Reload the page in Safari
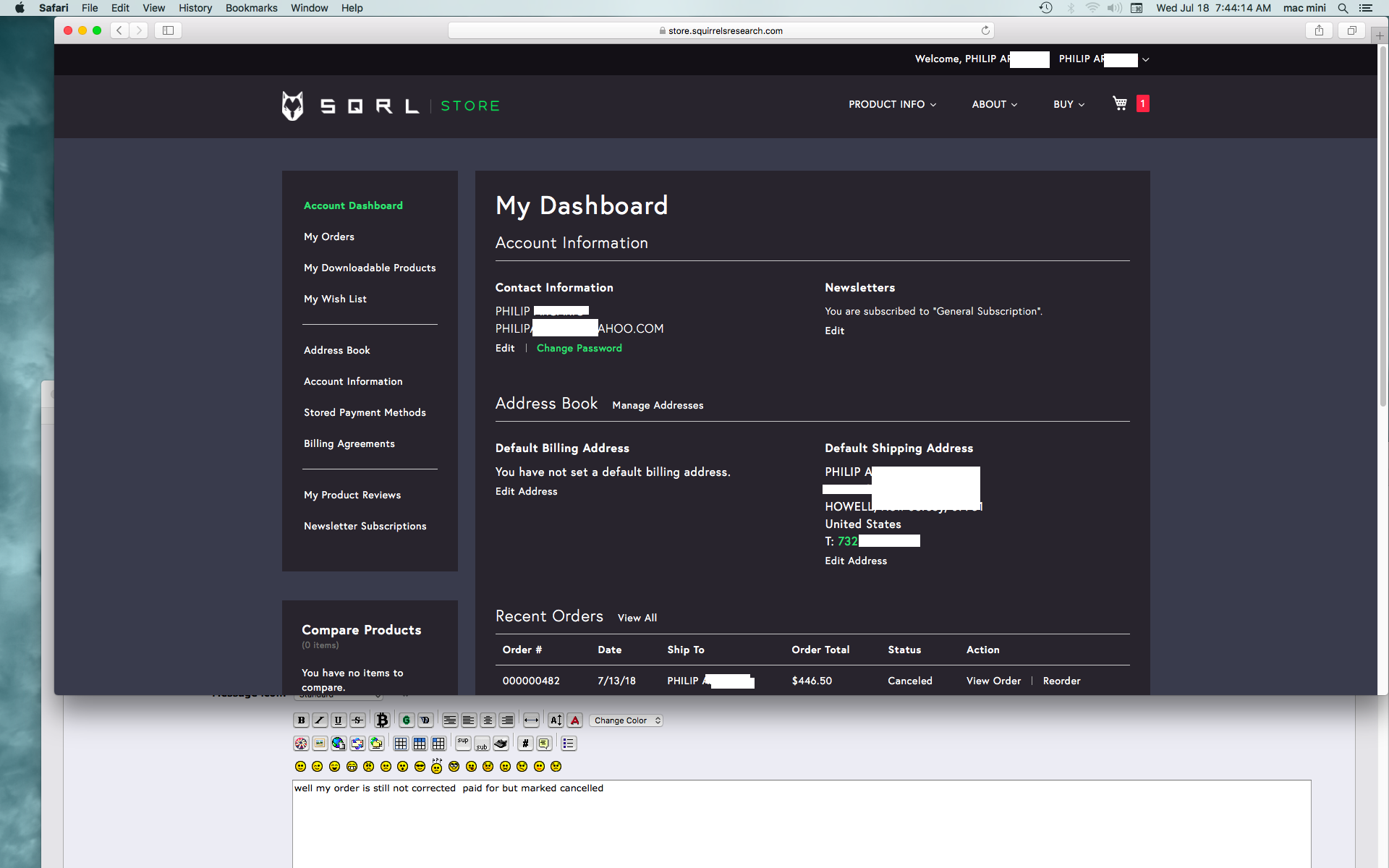The image size is (1389, 868). 985,30
